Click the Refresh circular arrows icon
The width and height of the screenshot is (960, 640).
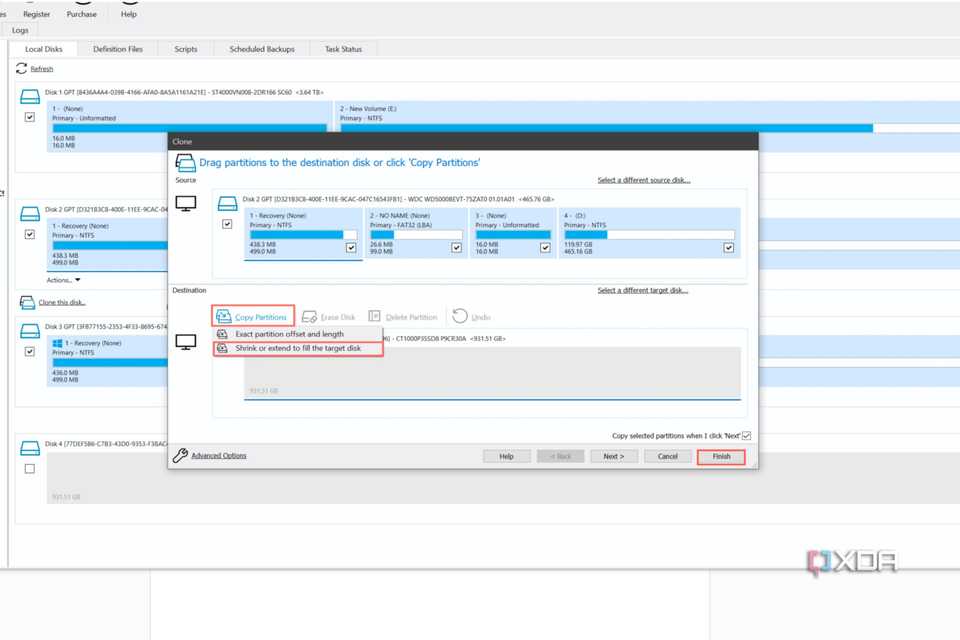(21, 69)
